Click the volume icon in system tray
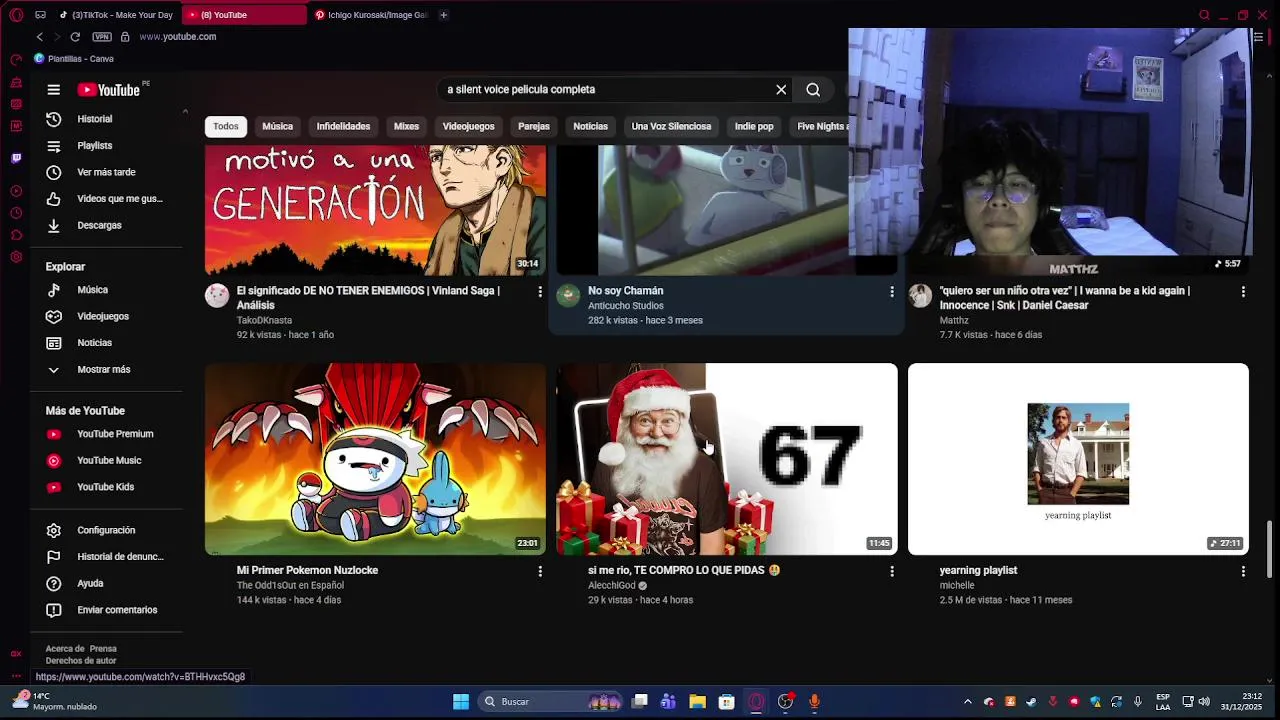Screen dimensions: 1280x720 [x=1204, y=702]
